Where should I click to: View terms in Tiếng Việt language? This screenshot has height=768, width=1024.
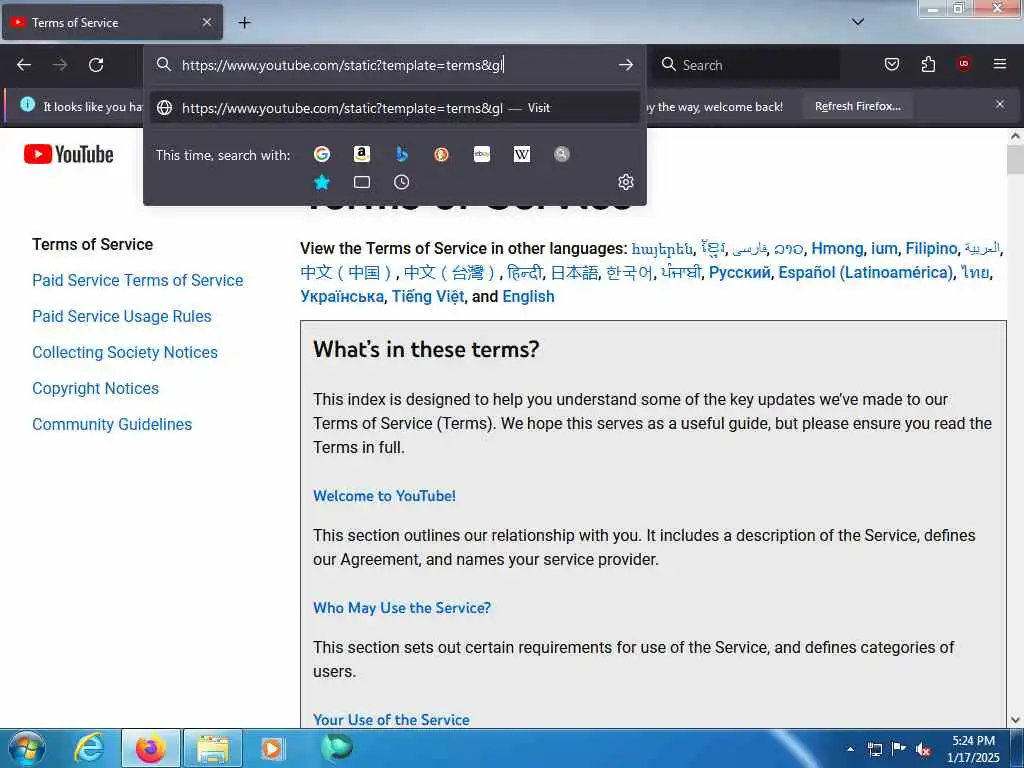click(428, 296)
